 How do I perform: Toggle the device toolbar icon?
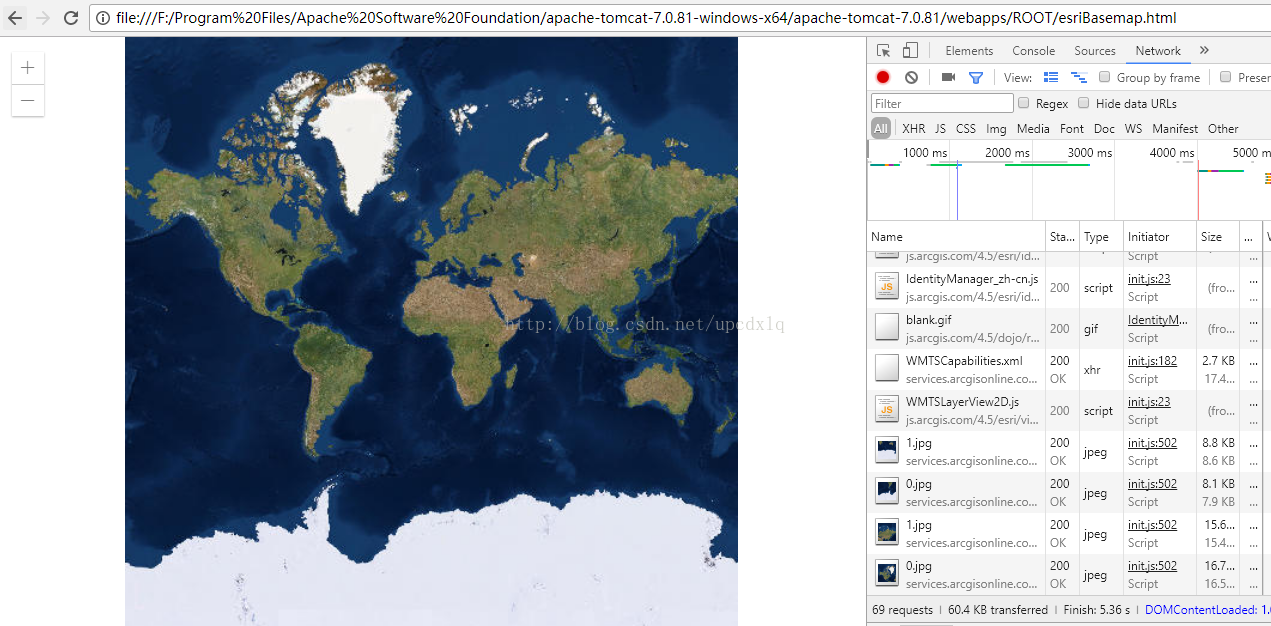910,51
